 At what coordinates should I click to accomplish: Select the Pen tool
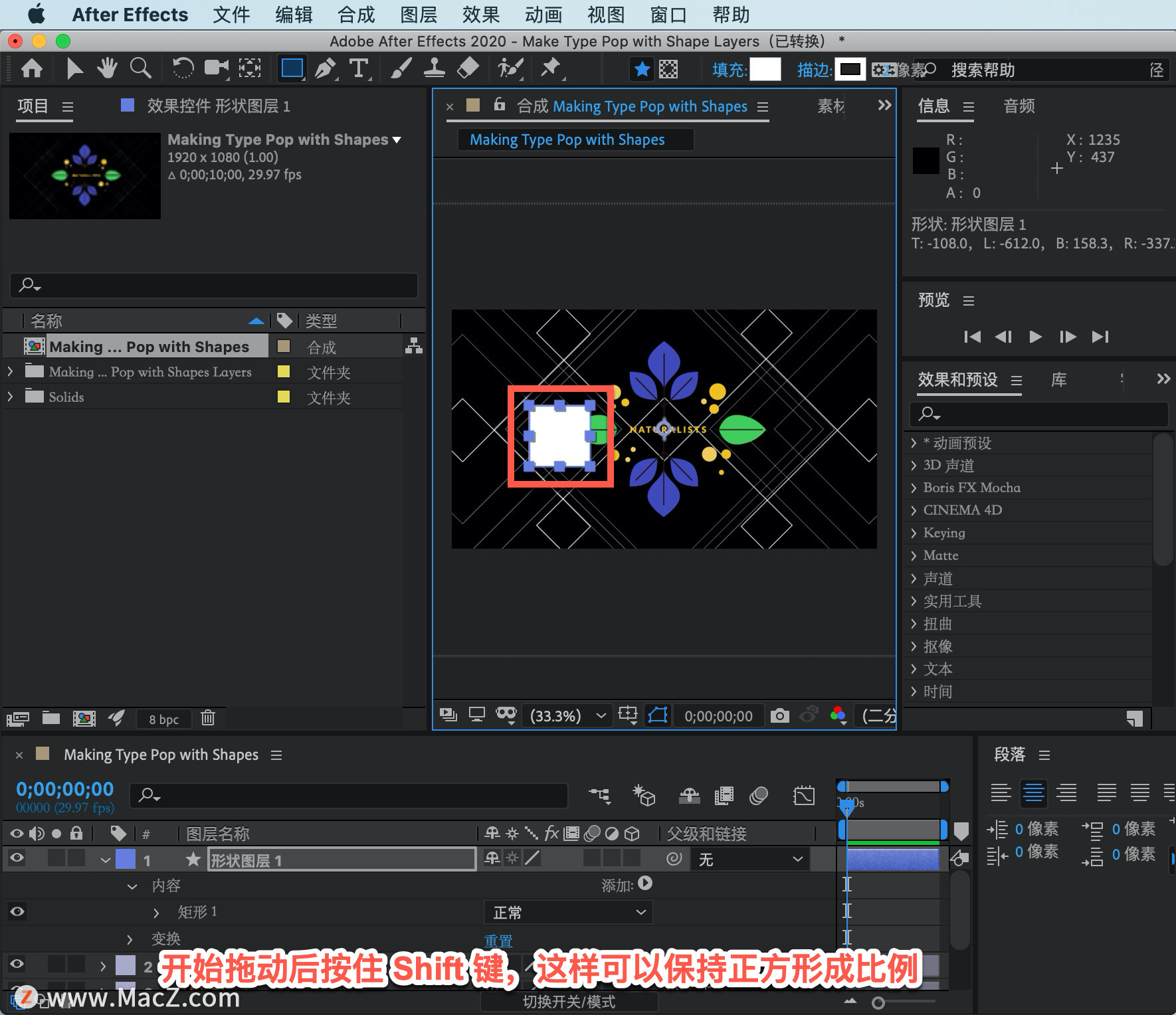(x=325, y=68)
